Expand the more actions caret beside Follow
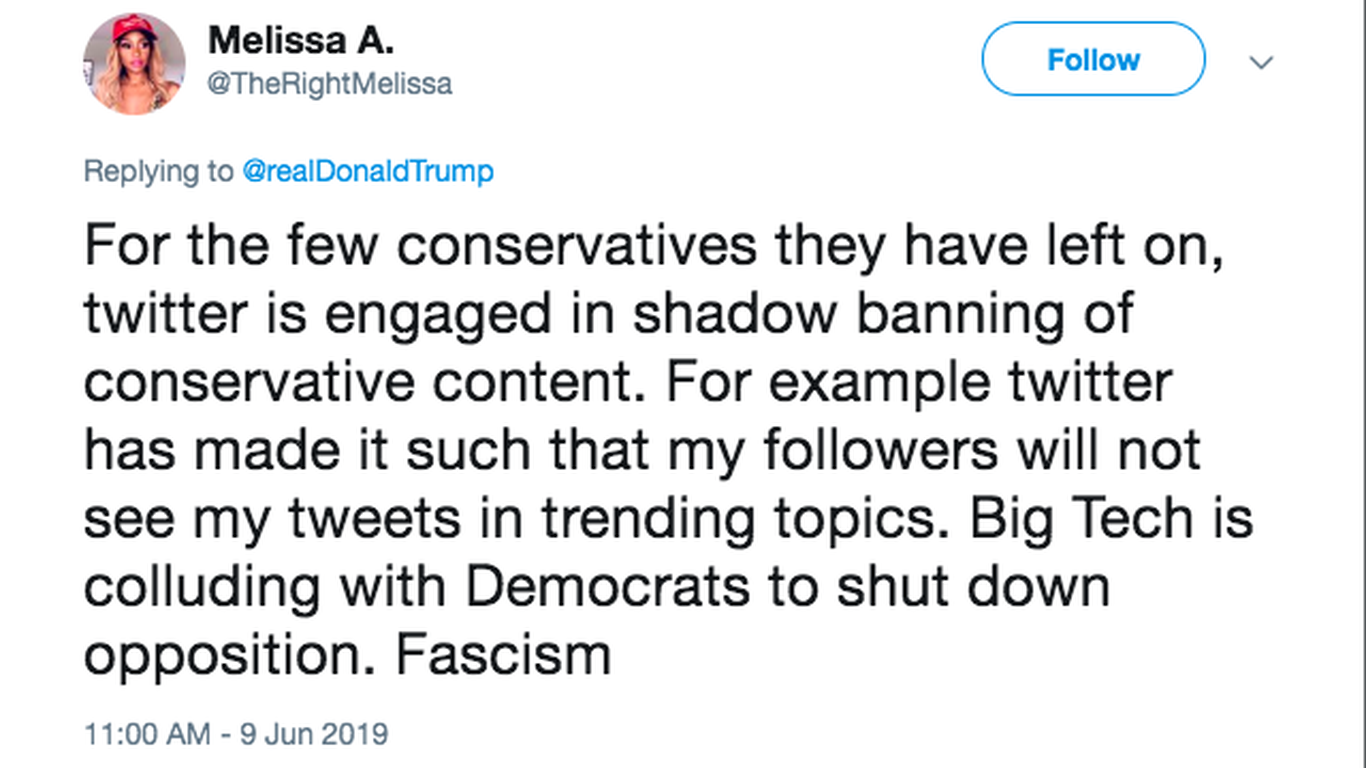The width and height of the screenshot is (1366, 768). (1262, 62)
